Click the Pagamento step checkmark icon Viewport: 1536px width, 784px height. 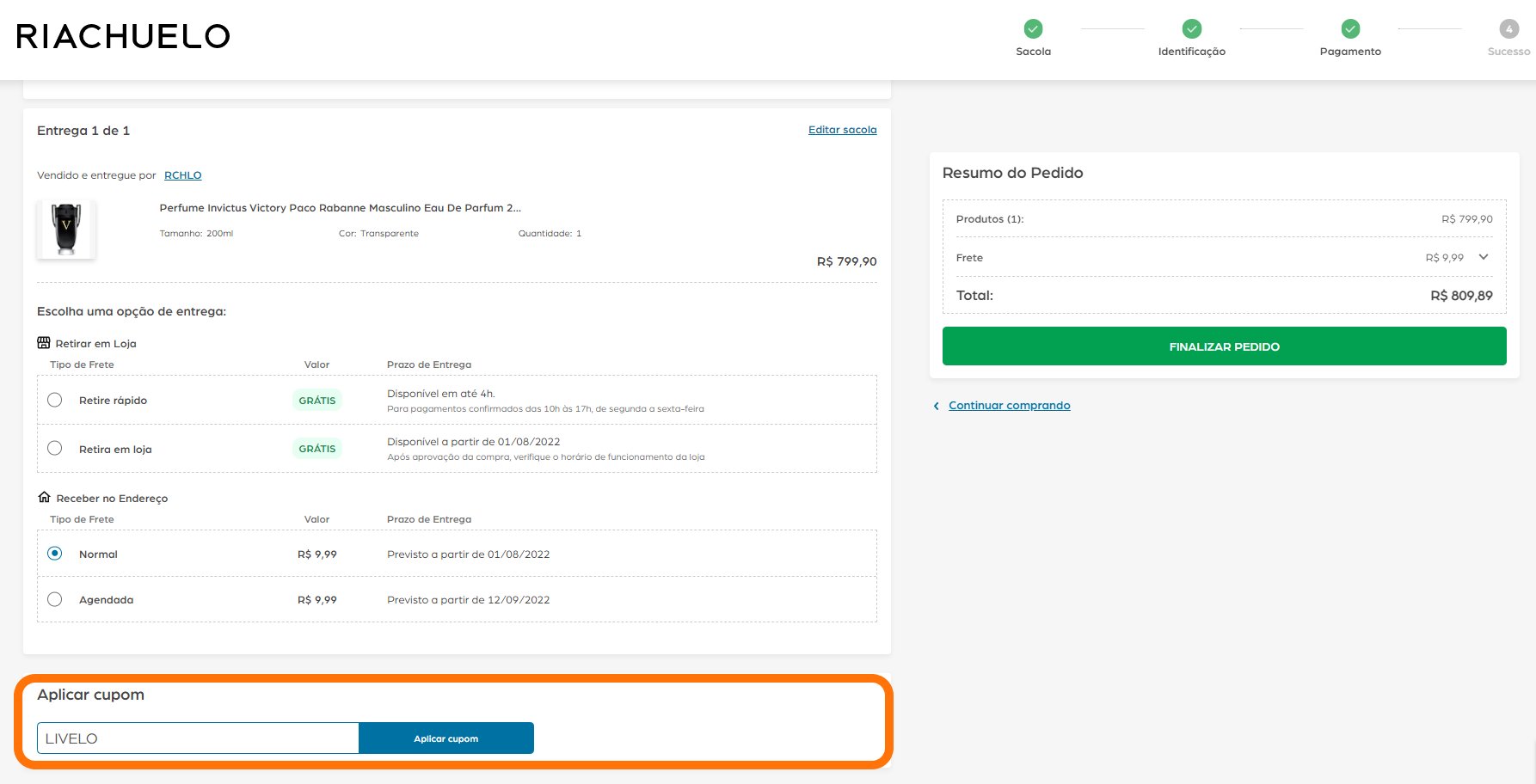1351,29
